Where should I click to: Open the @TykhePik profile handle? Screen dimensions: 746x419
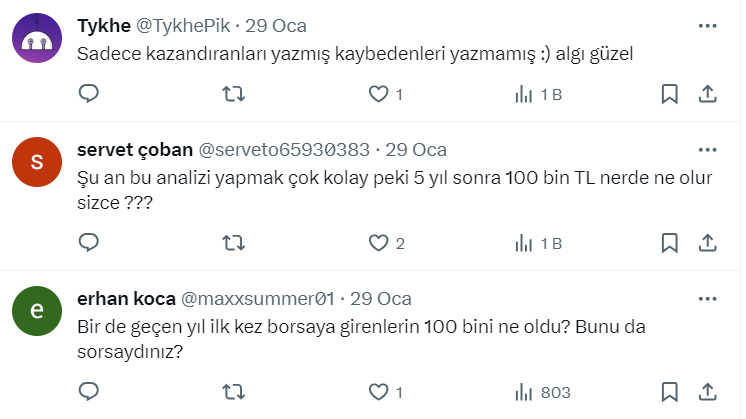tap(200, 26)
